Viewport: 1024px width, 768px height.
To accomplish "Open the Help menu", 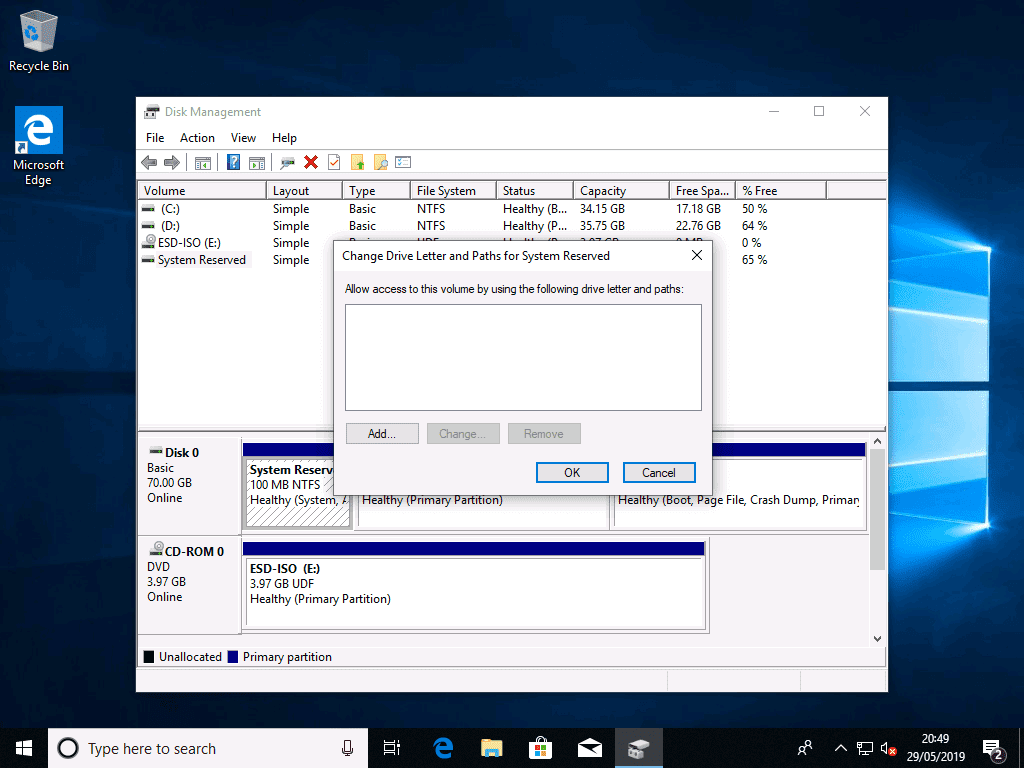I will (x=284, y=138).
